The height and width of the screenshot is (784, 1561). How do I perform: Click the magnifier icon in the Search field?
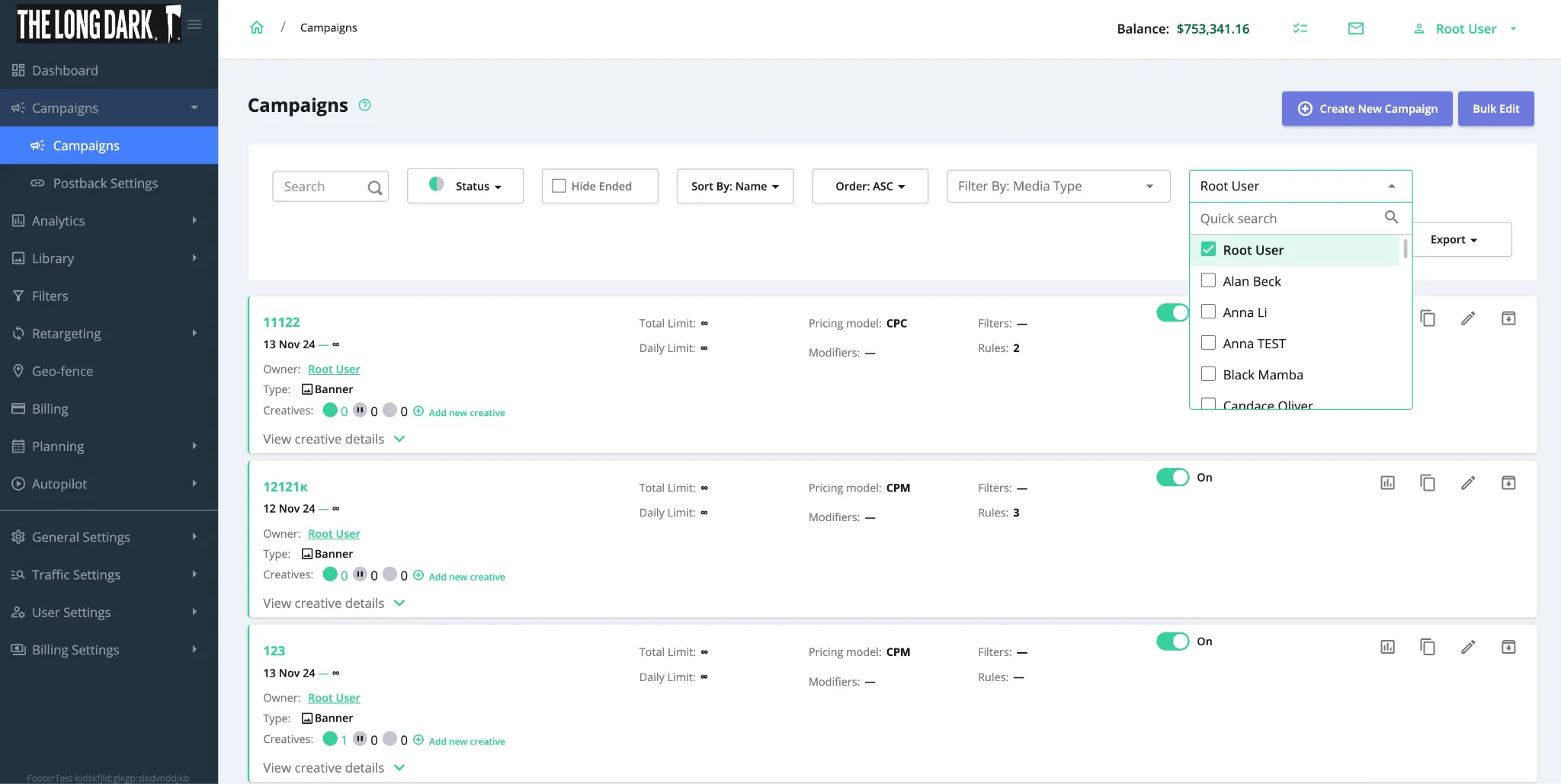pyautogui.click(x=375, y=187)
